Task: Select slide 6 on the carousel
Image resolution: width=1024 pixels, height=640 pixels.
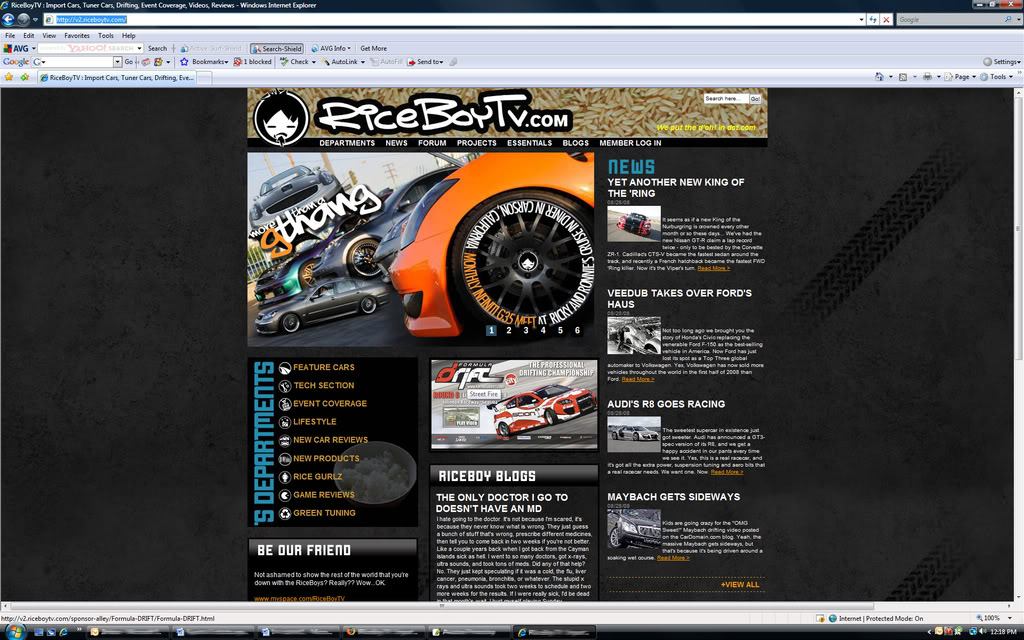Action: click(x=577, y=330)
